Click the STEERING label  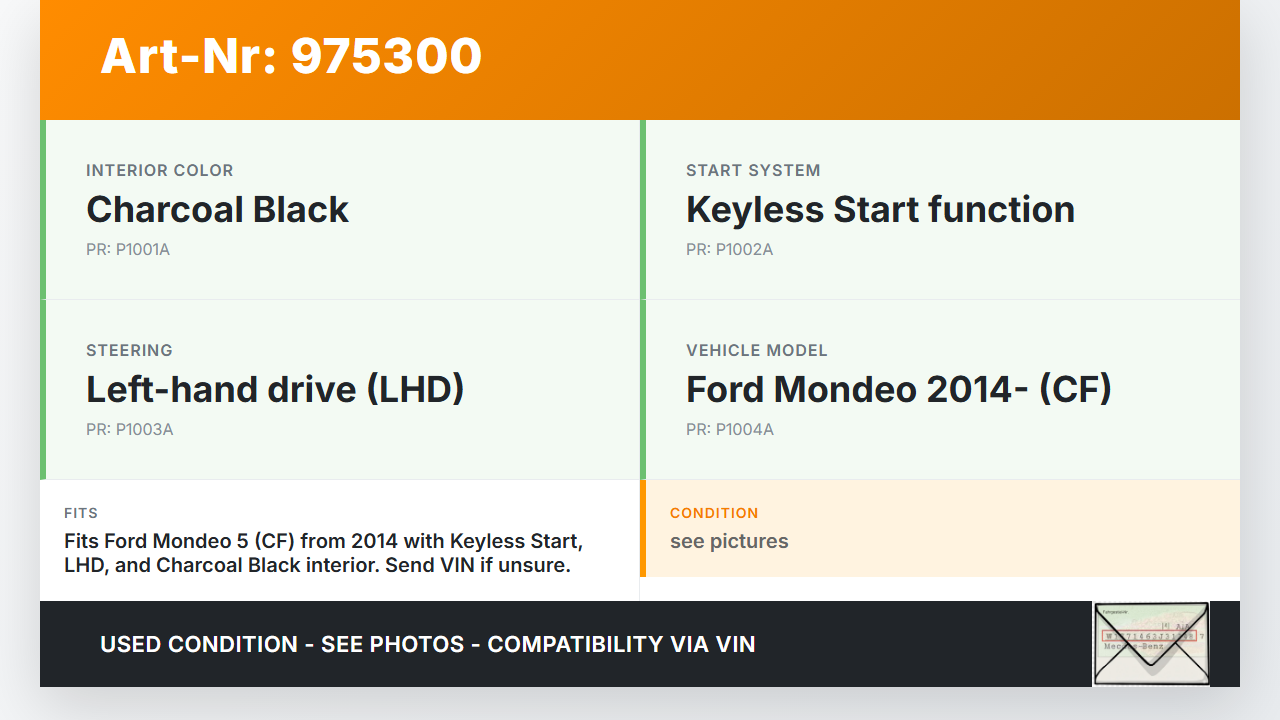tap(129, 351)
